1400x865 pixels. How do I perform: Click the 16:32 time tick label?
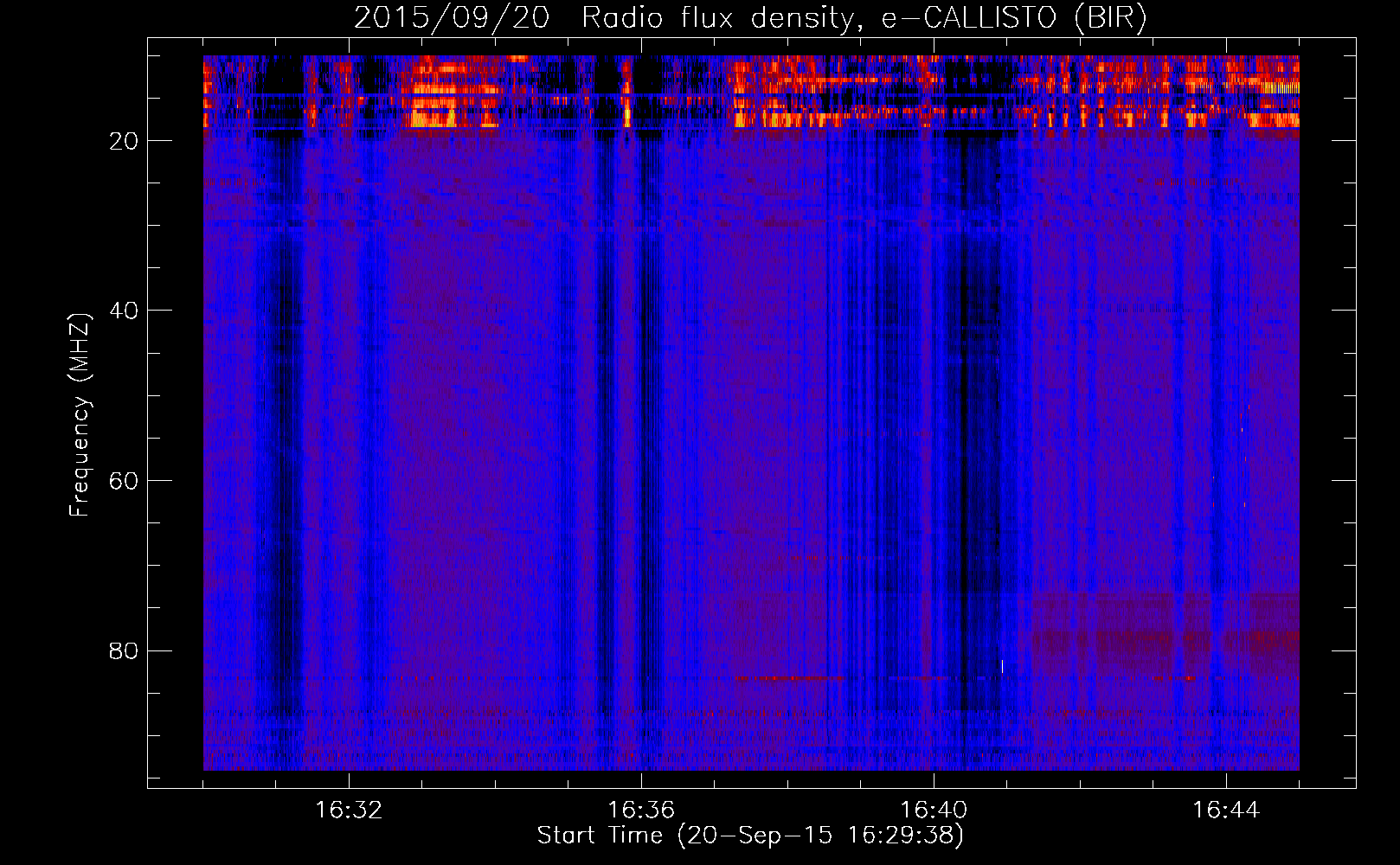[349, 811]
